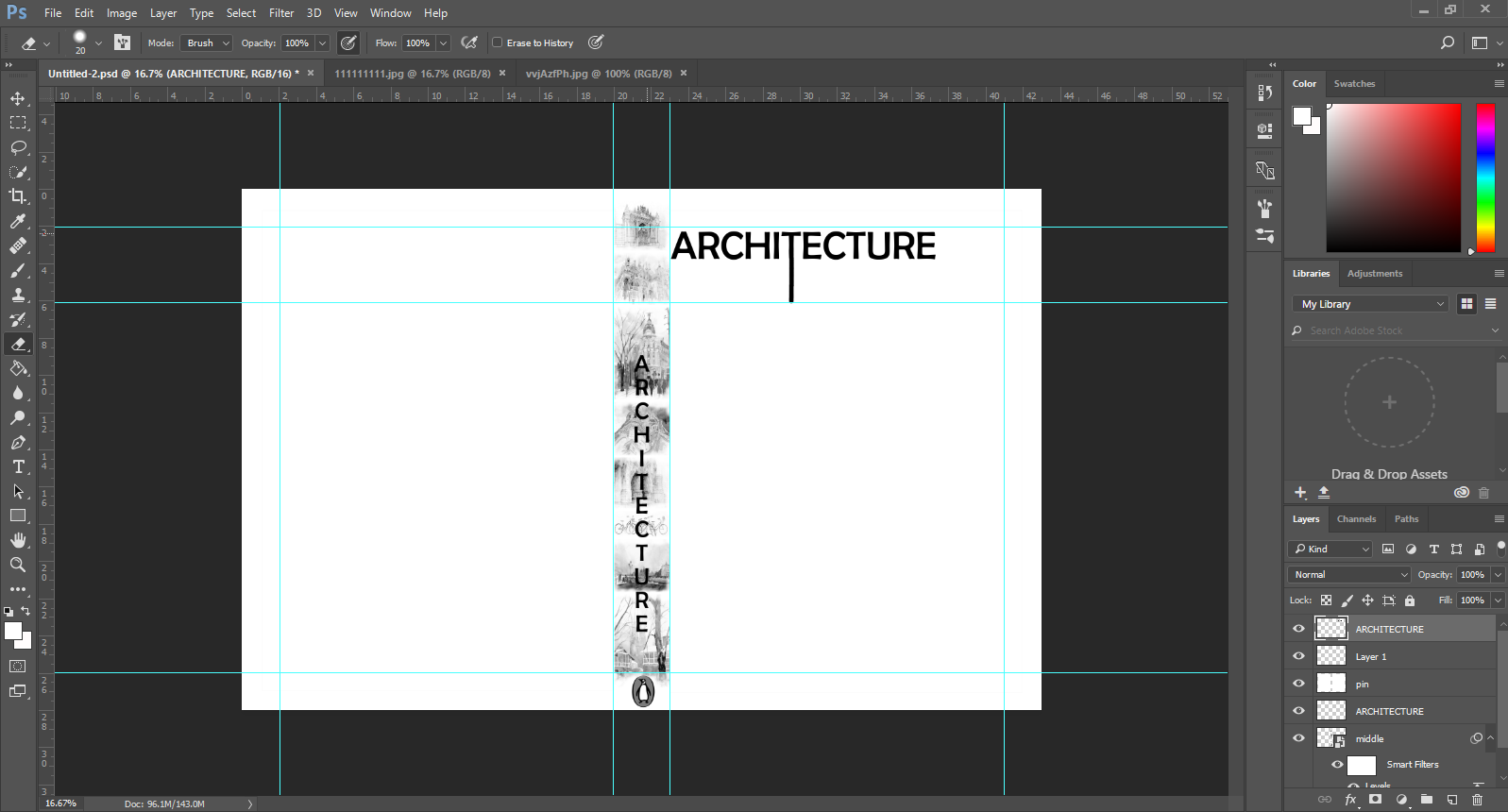Delete the selected layer with trash icon
This screenshot has width=1508, height=812.
tap(1478, 800)
